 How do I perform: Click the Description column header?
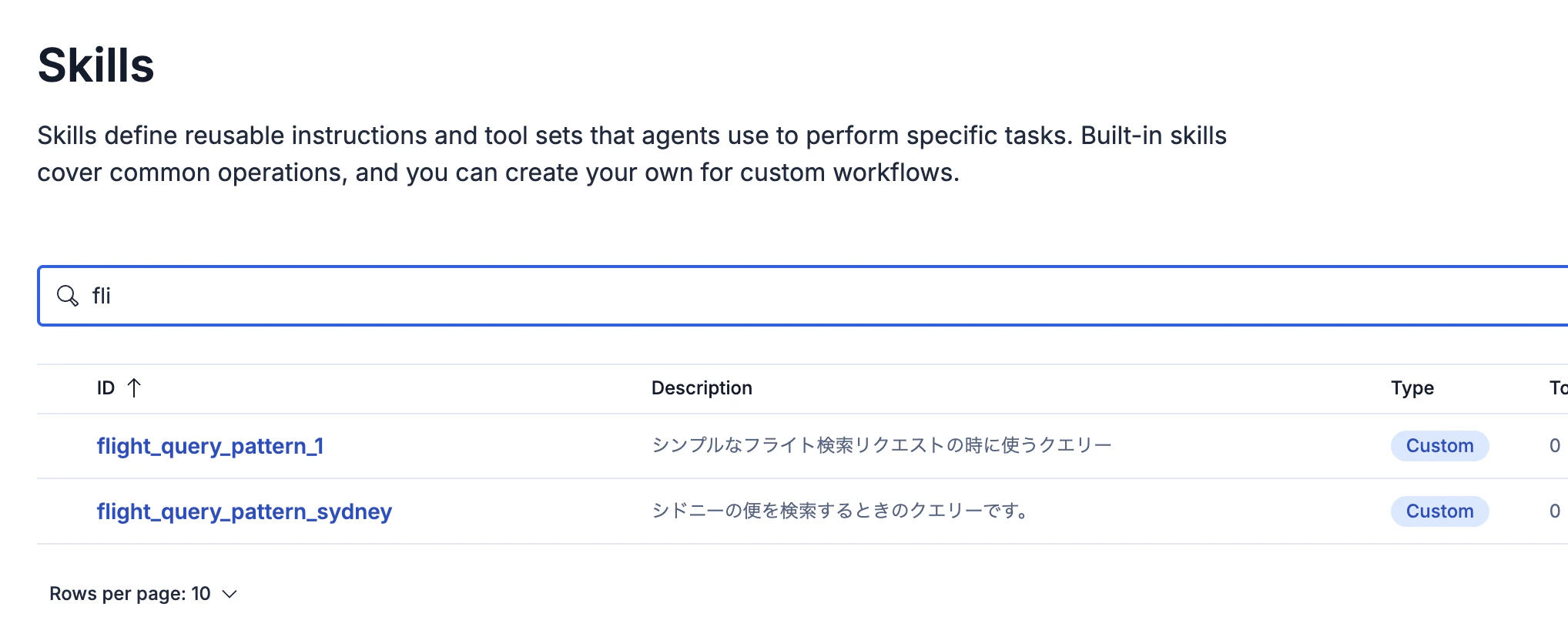coord(702,387)
